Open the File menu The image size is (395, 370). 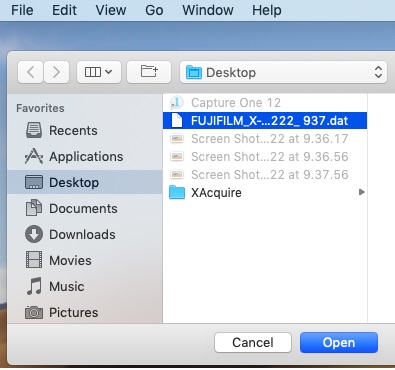(x=22, y=10)
